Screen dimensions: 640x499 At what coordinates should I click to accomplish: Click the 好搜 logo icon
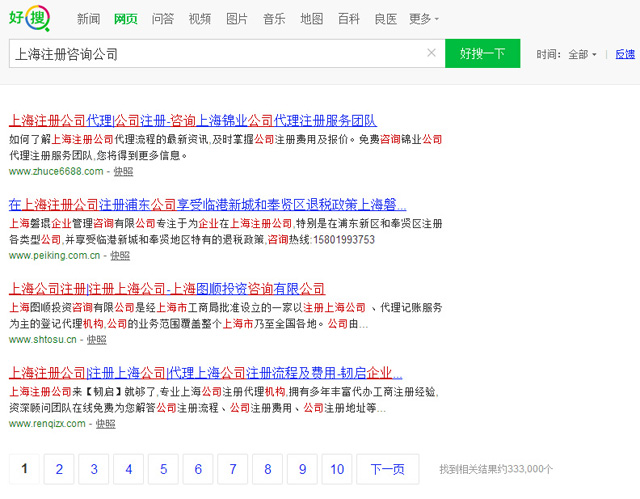(x=31, y=18)
